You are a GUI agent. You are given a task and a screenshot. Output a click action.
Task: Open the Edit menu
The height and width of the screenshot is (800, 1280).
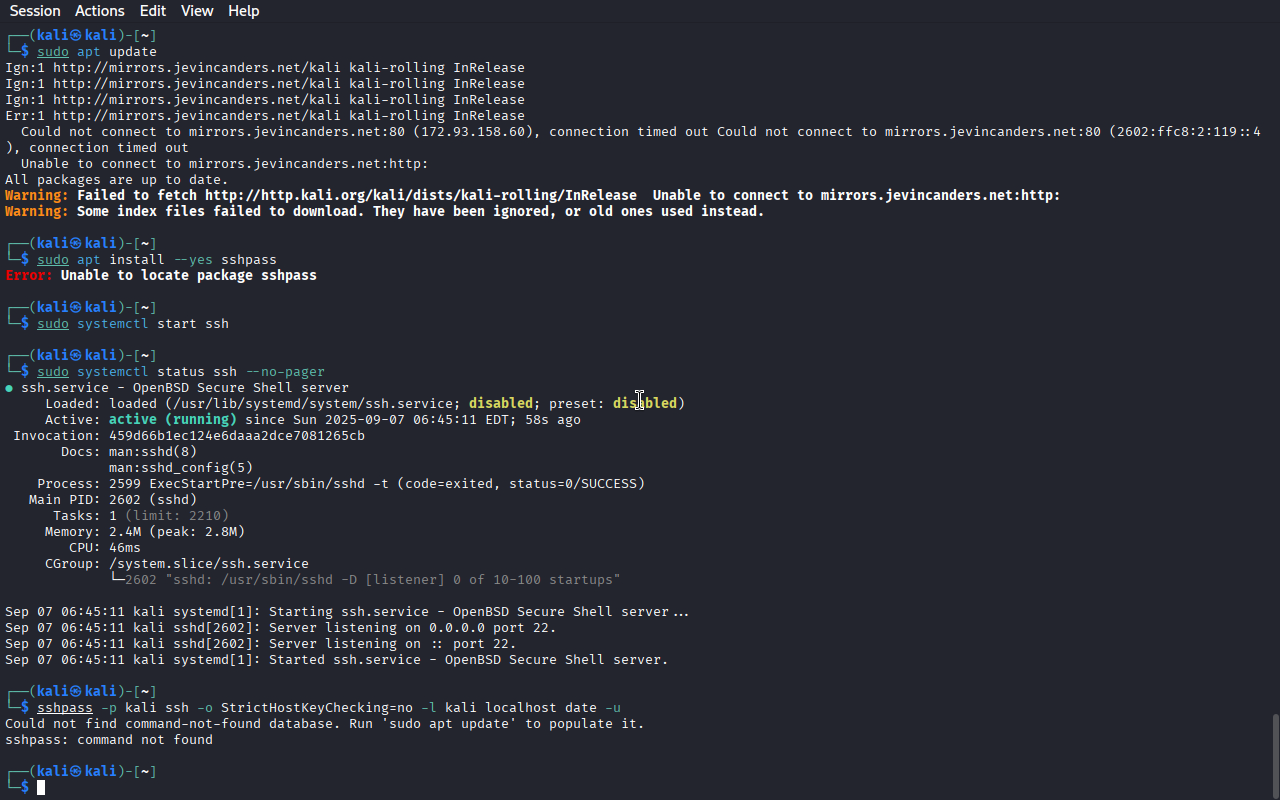coord(153,11)
